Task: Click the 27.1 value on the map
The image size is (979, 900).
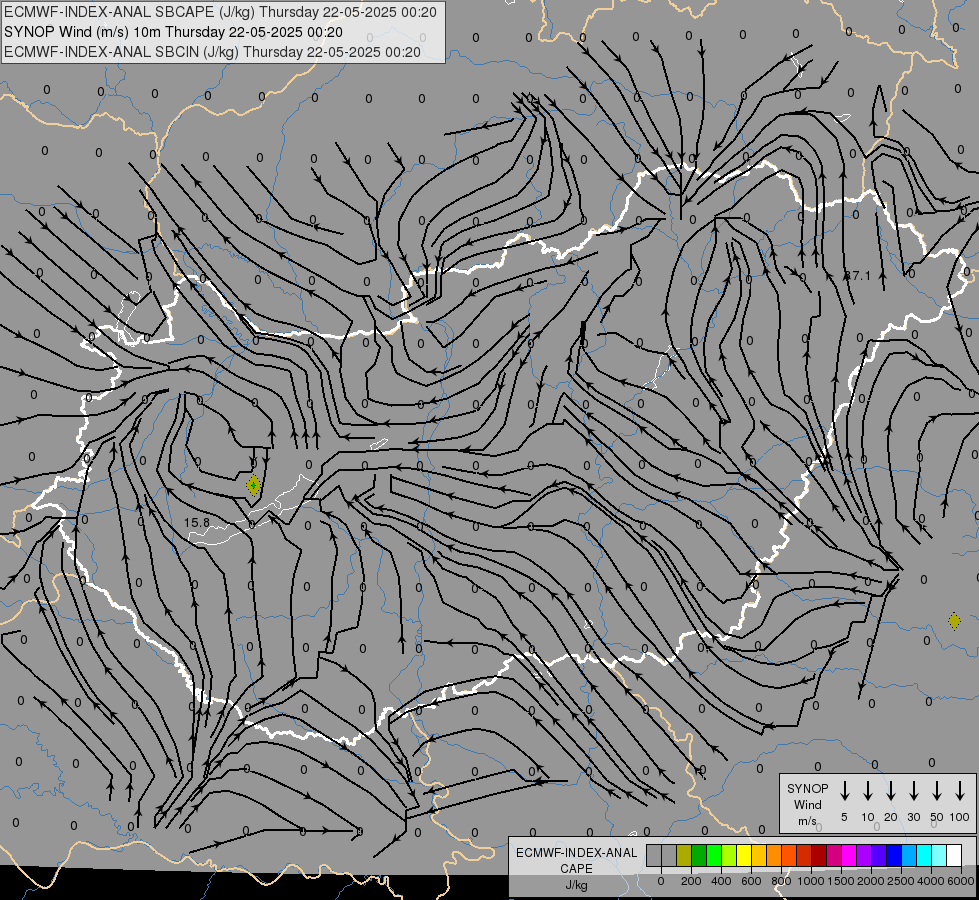Action: coord(858,275)
